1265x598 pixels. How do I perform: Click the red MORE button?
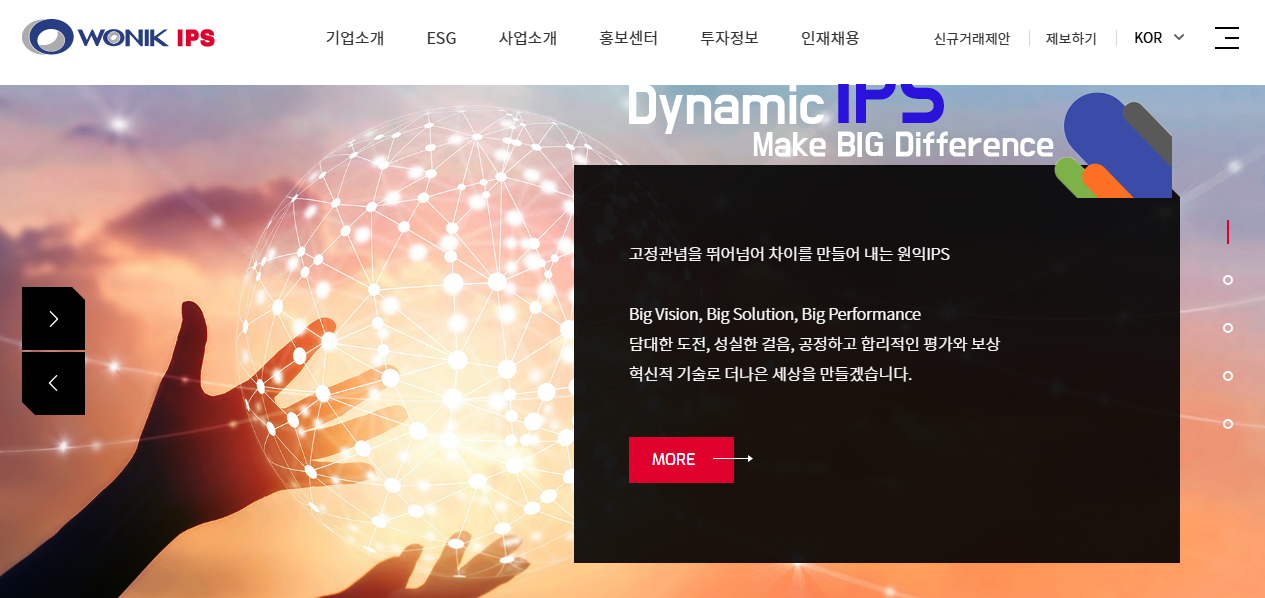tap(681, 460)
